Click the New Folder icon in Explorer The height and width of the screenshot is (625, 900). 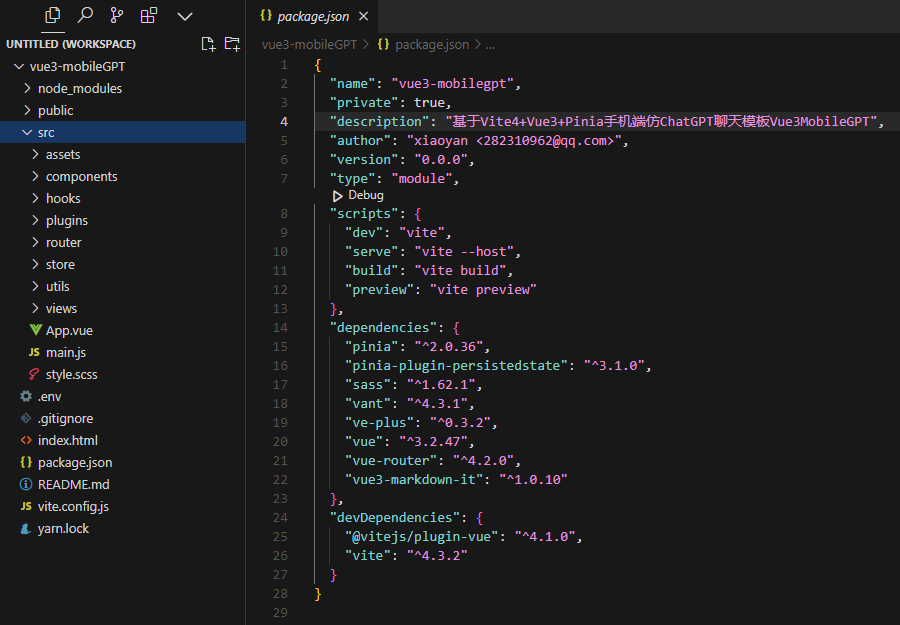pyautogui.click(x=232, y=44)
